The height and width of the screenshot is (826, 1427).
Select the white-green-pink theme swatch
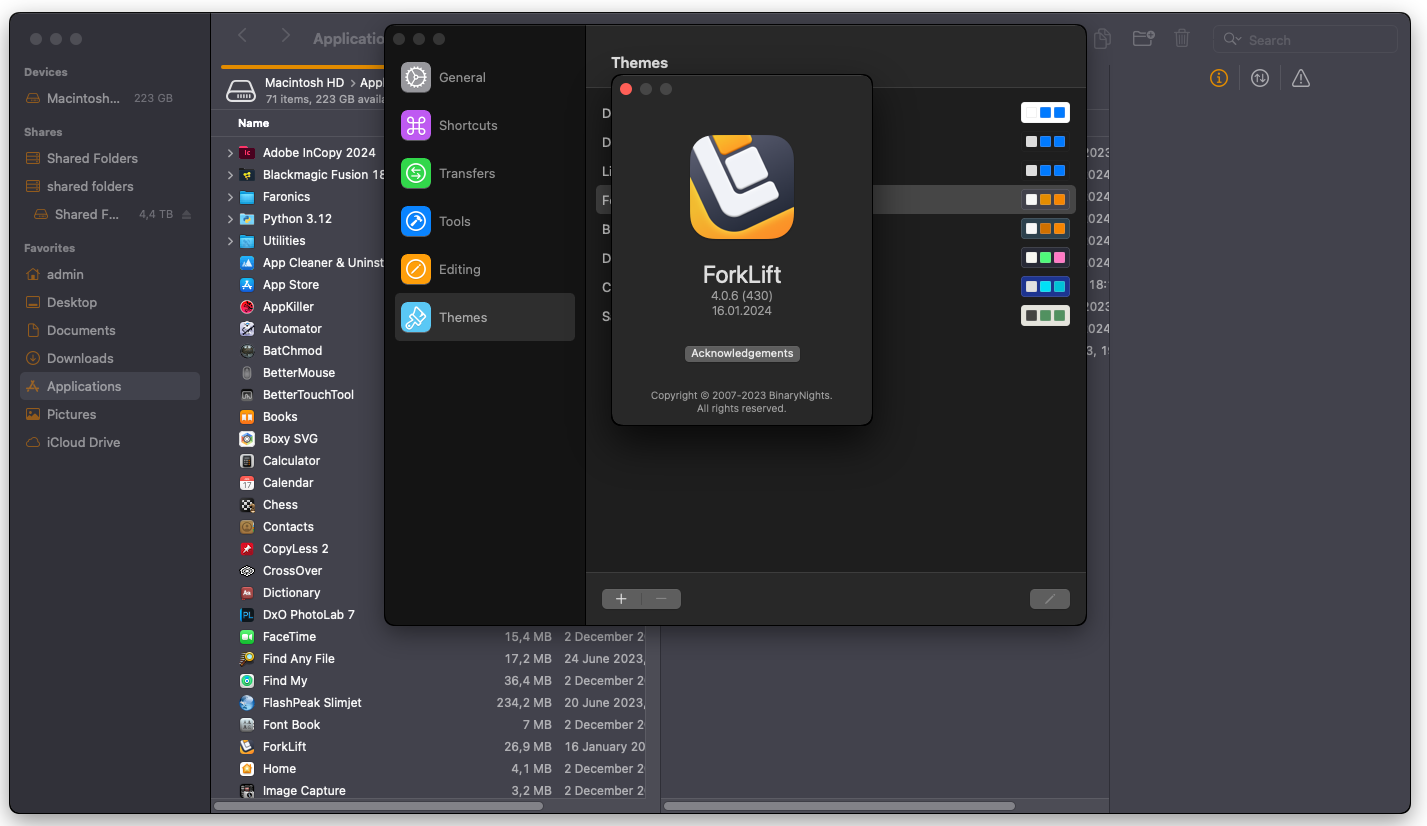pos(1045,258)
